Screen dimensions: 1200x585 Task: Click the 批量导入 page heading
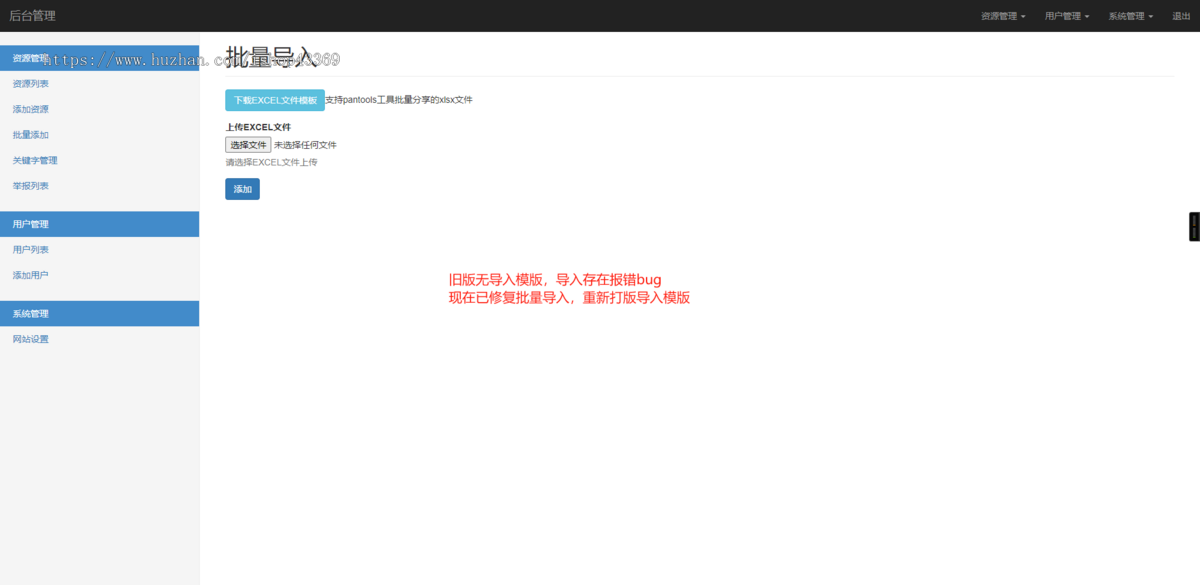click(x=271, y=57)
